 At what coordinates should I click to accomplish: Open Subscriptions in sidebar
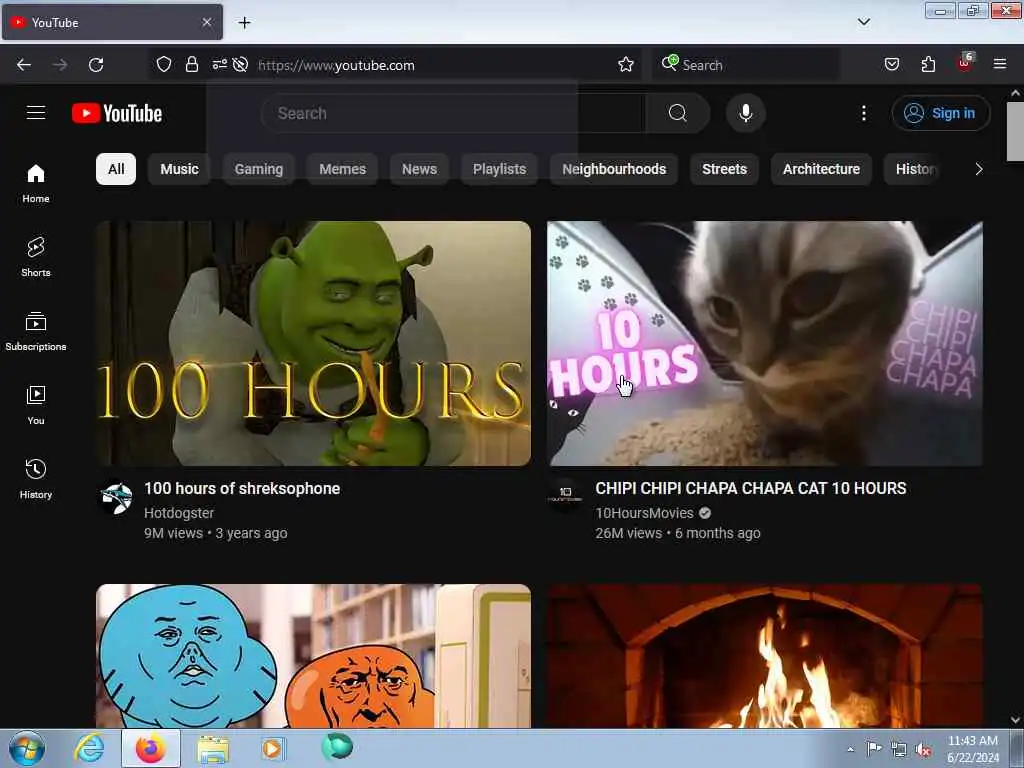coord(36,331)
